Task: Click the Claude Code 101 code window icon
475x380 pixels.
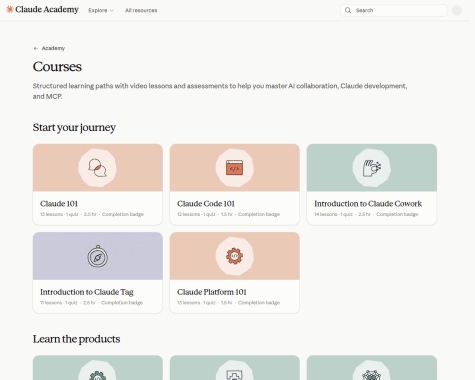Action: 234,168
